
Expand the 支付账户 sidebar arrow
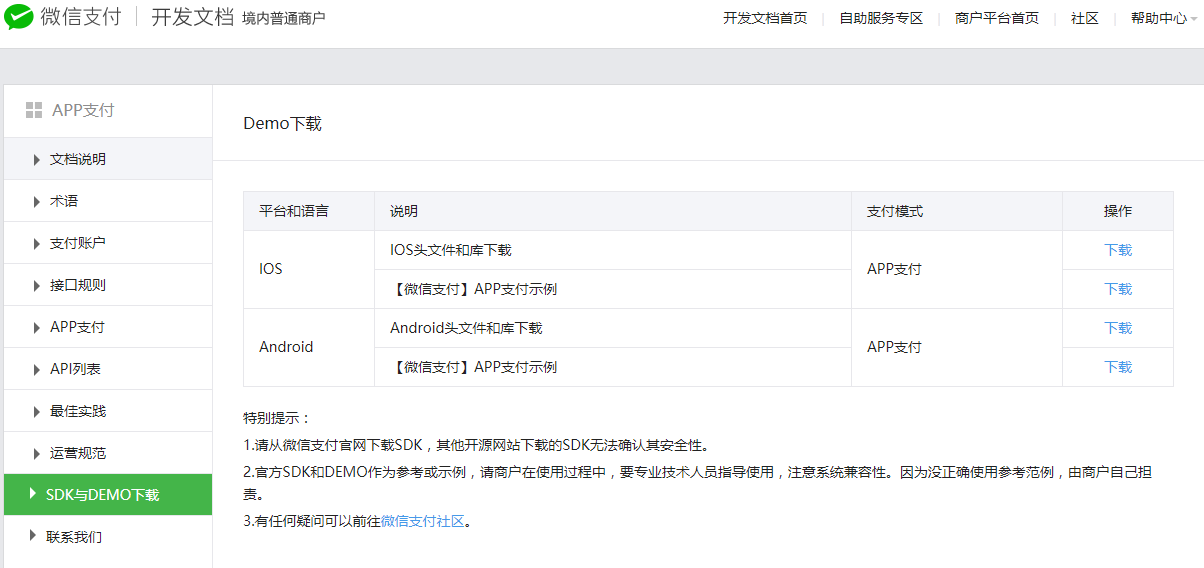click(x=37, y=243)
